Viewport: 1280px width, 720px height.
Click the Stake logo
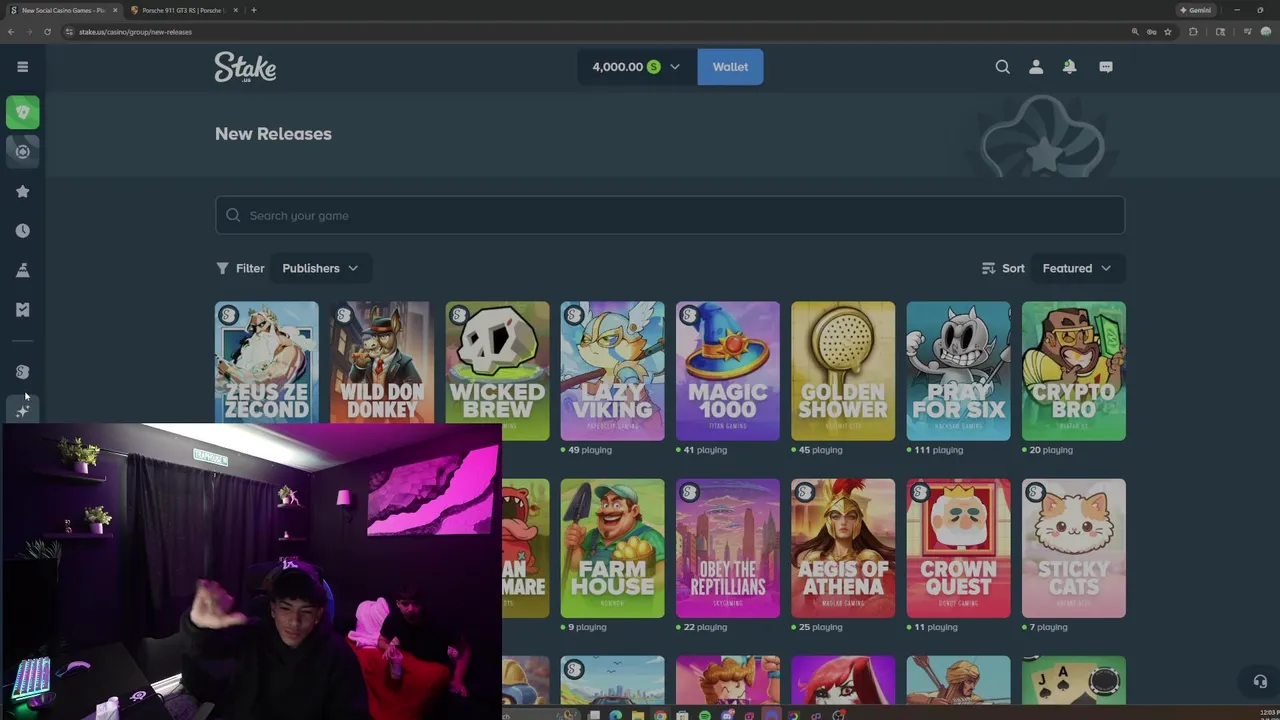[x=245, y=67]
